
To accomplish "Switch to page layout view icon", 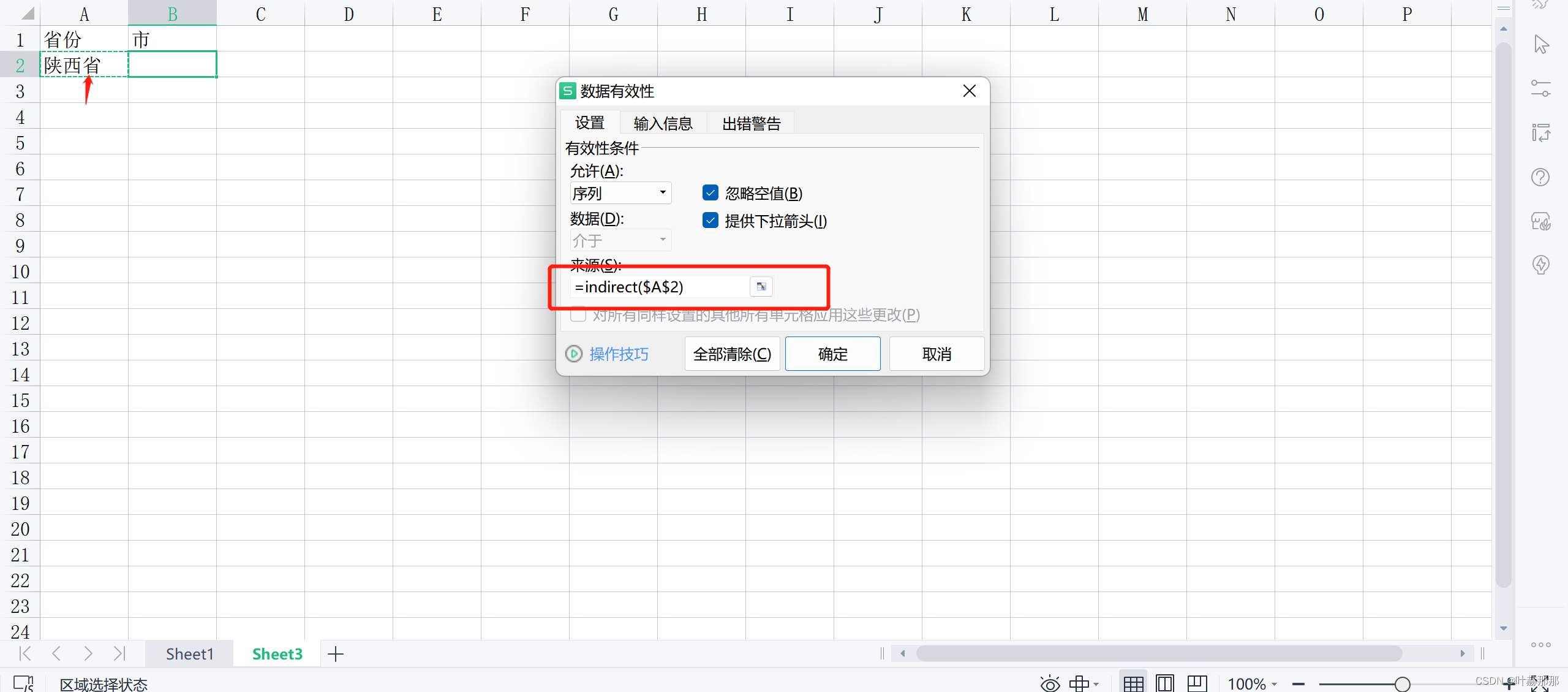I will click(1165, 683).
